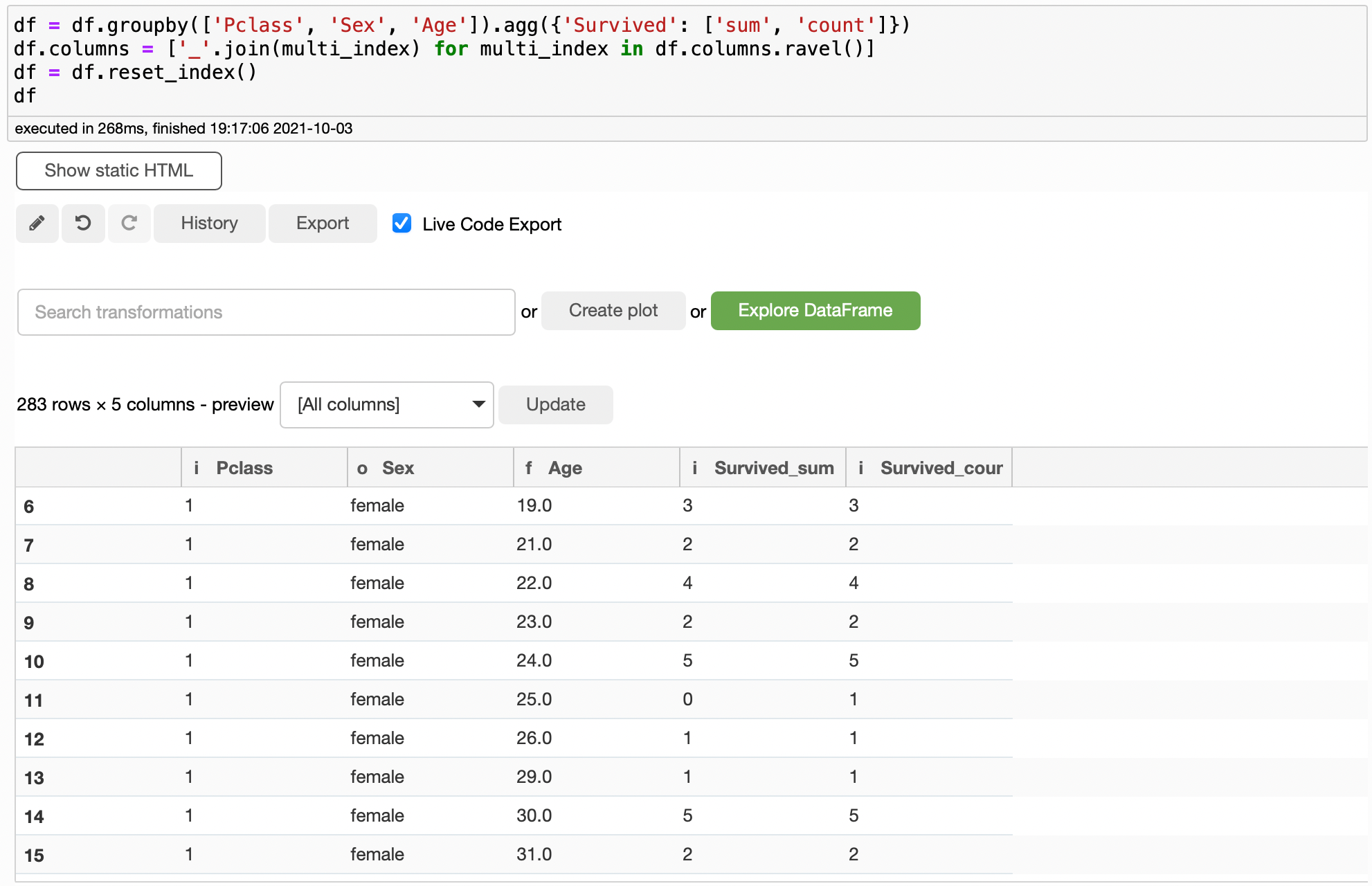Click the Survived_sum column header
The image size is (1372, 886).
(x=773, y=468)
